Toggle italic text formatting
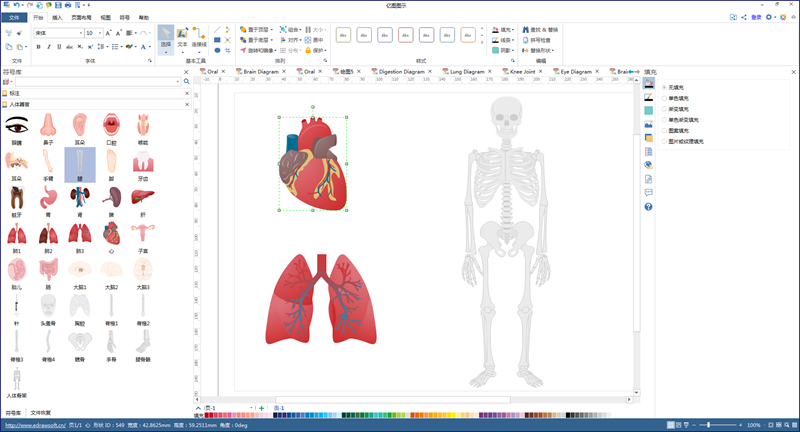800x432 pixels. (48, 46)
